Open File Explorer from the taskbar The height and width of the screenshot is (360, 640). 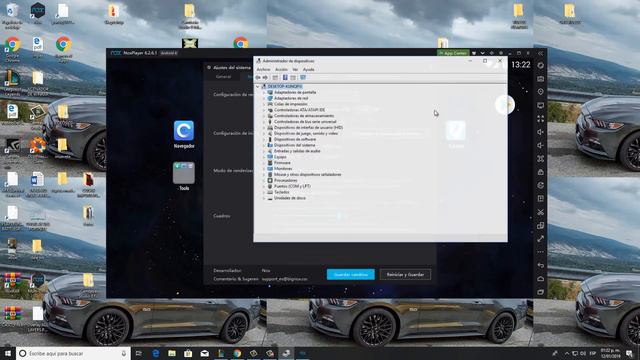[x=172, y=353]
